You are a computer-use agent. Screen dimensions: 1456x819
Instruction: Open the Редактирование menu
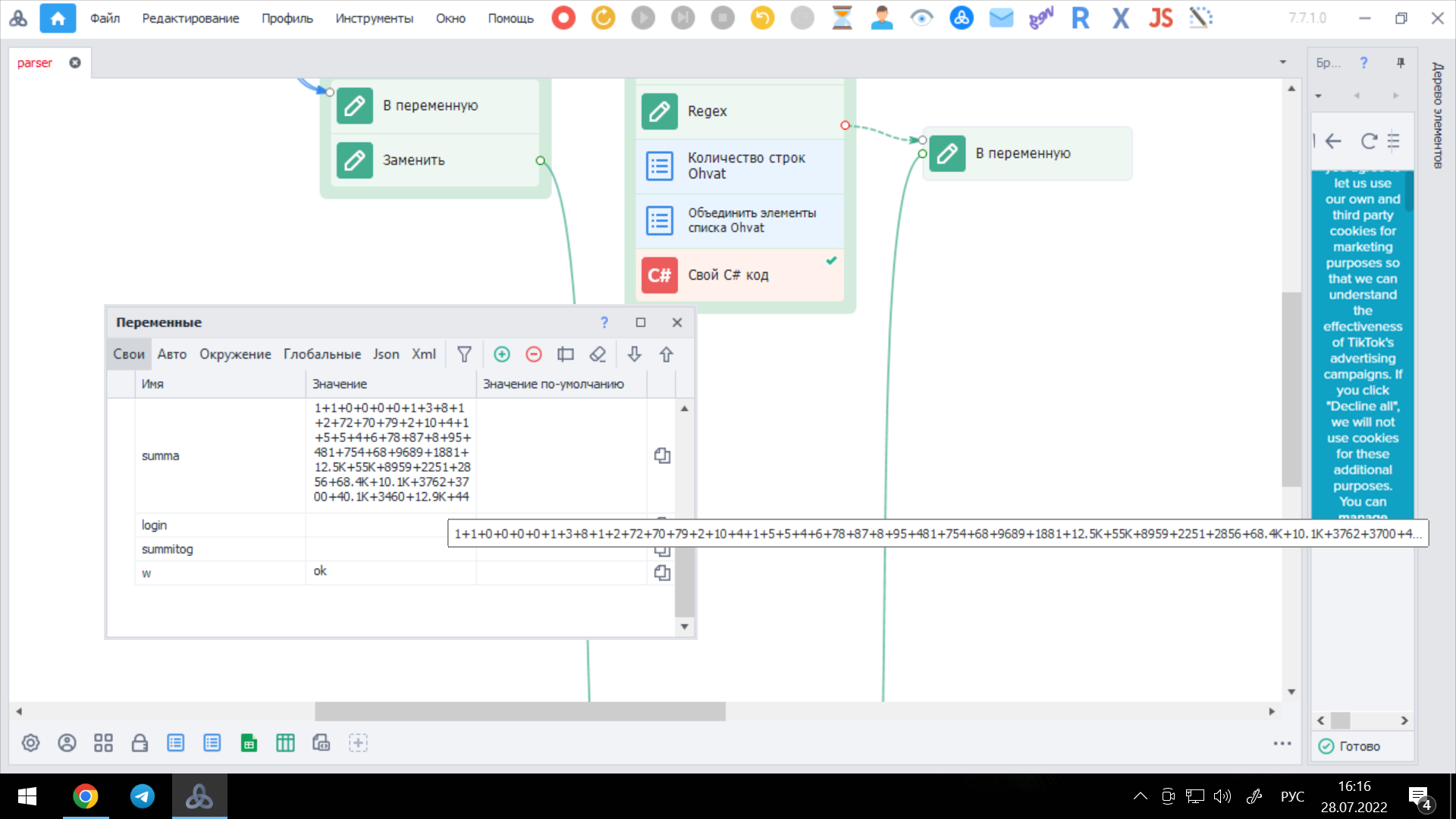point(190,18)
